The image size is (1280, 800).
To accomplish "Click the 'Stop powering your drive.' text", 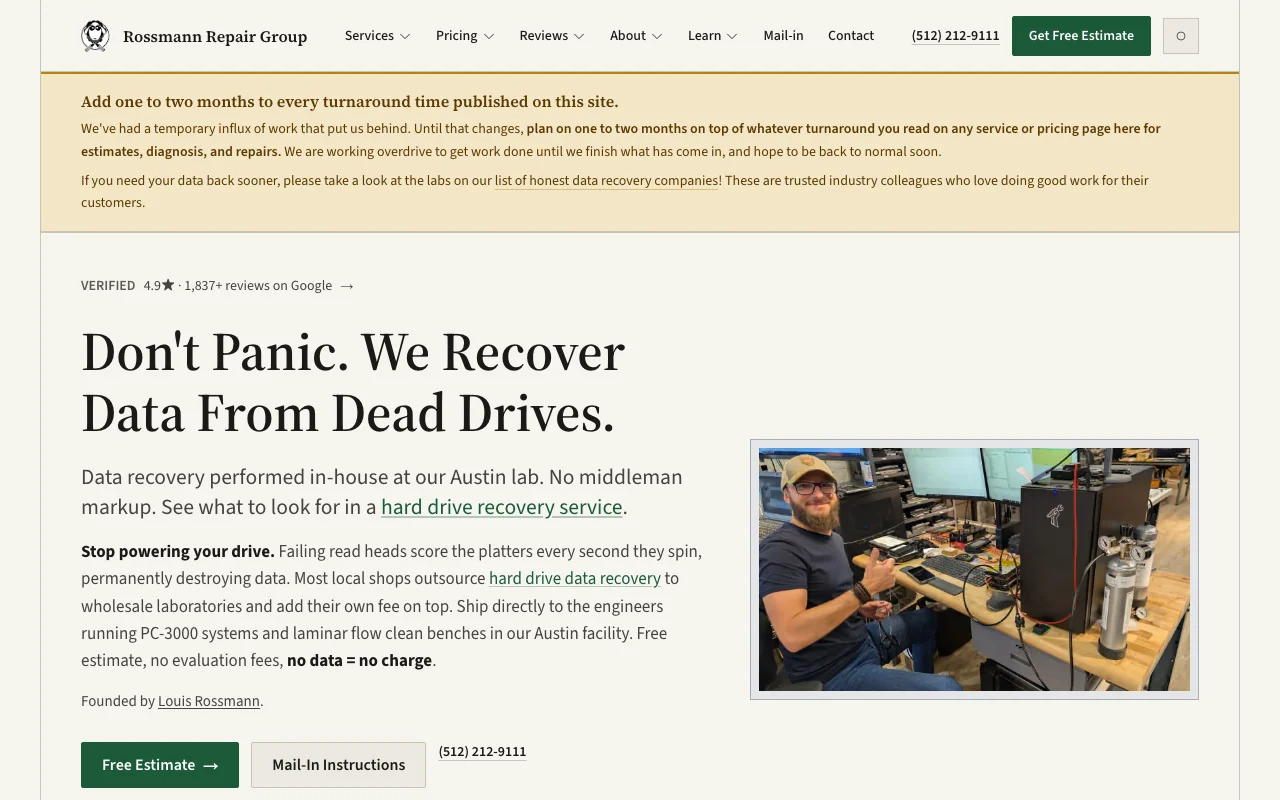I will coord(178,551).
